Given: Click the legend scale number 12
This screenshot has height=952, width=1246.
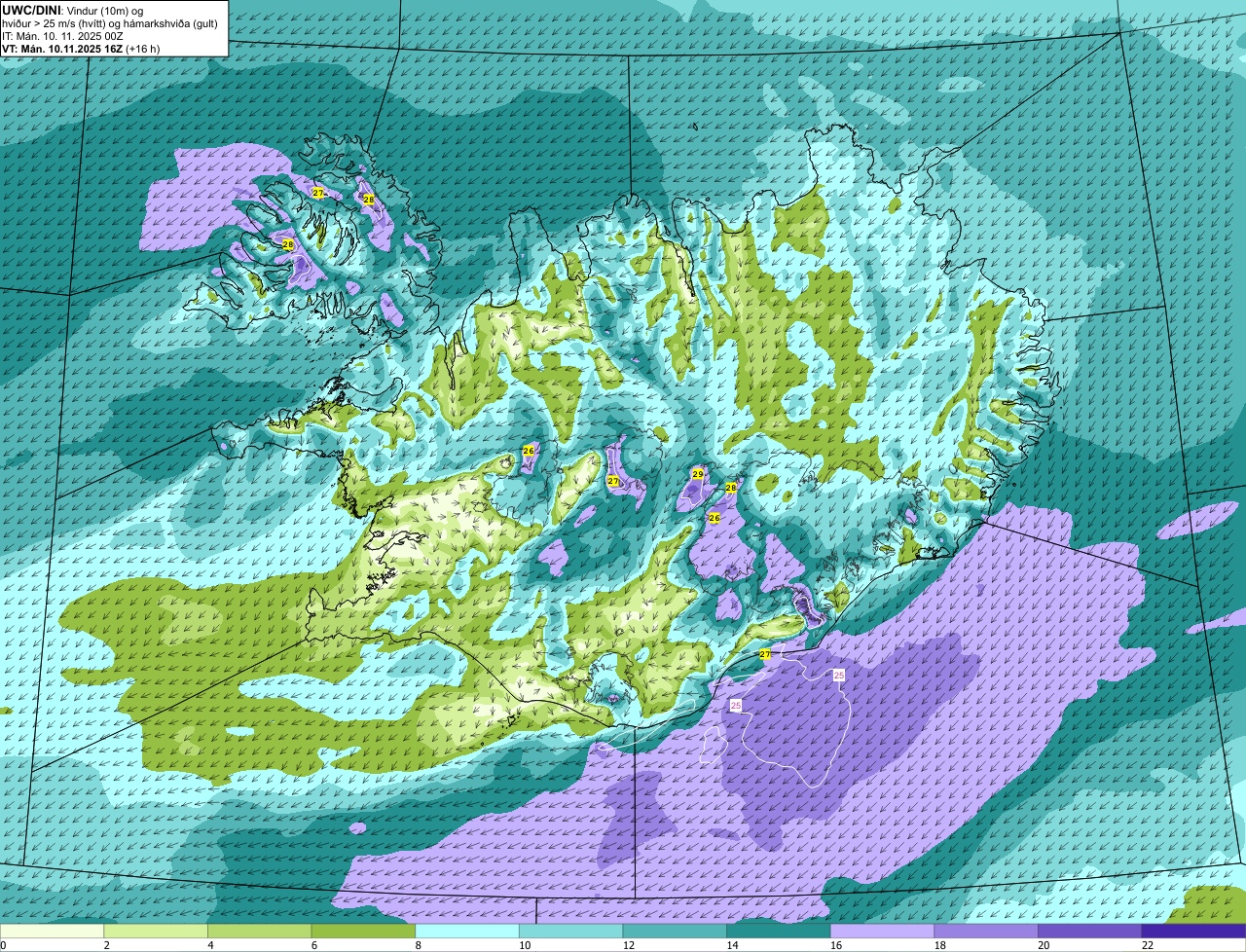Looking at the screenshot, I should [x=629, y=945].
